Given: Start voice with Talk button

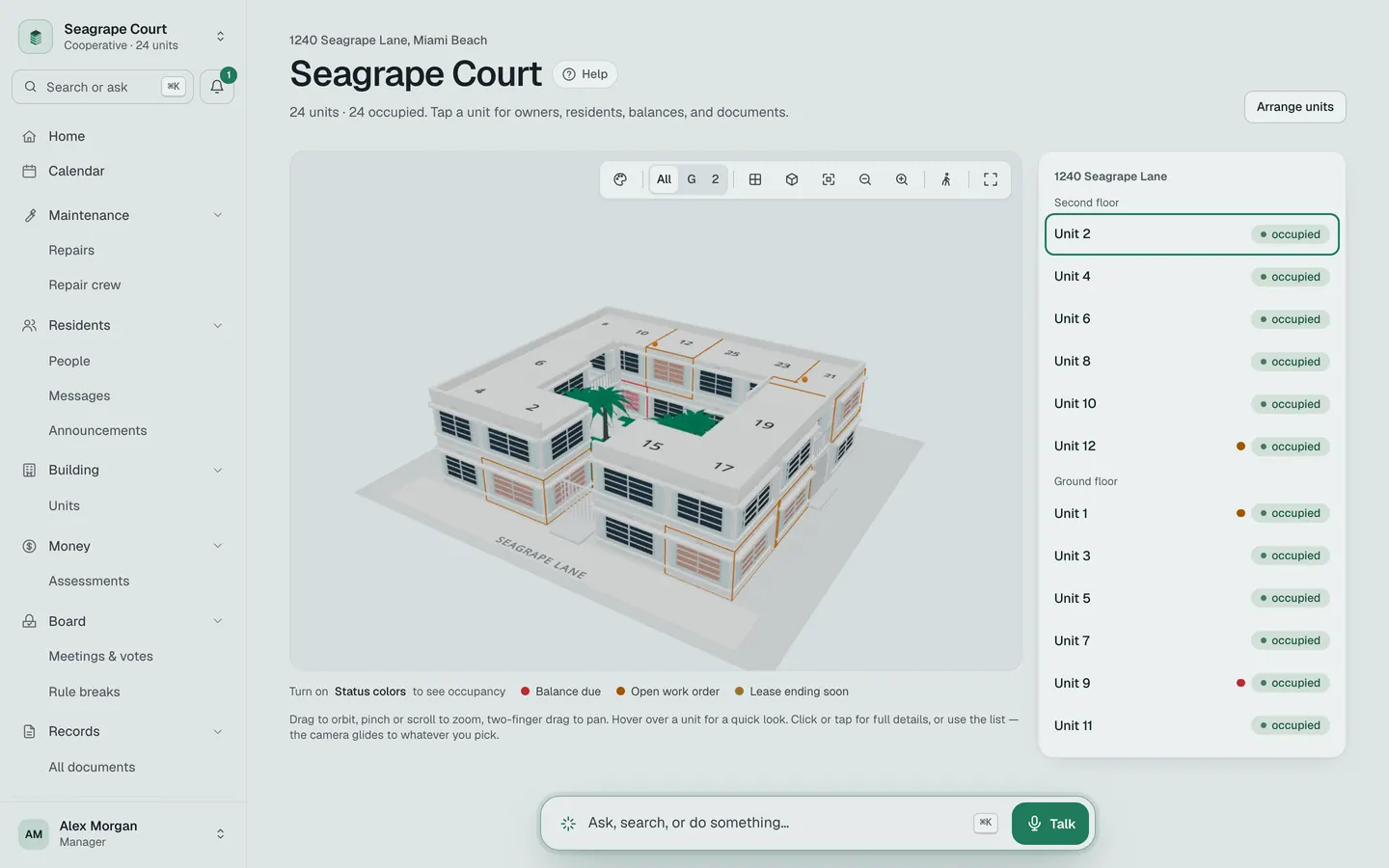Looking at the screenshot, I should [1050, 824].
